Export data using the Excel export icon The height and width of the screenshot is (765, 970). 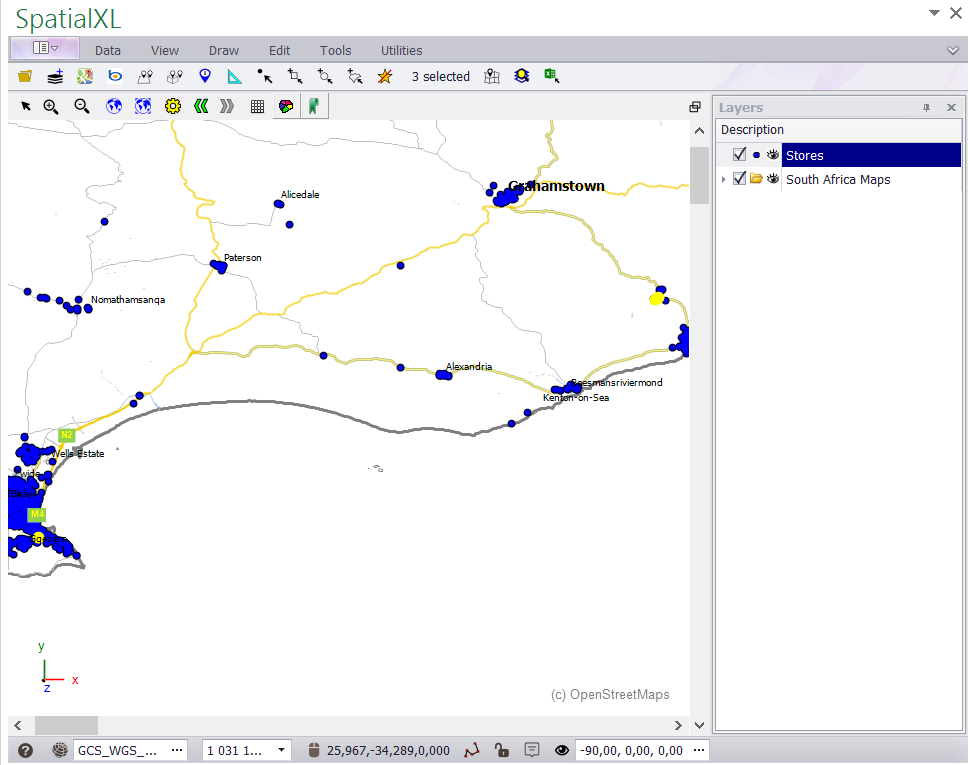[551, 76]
